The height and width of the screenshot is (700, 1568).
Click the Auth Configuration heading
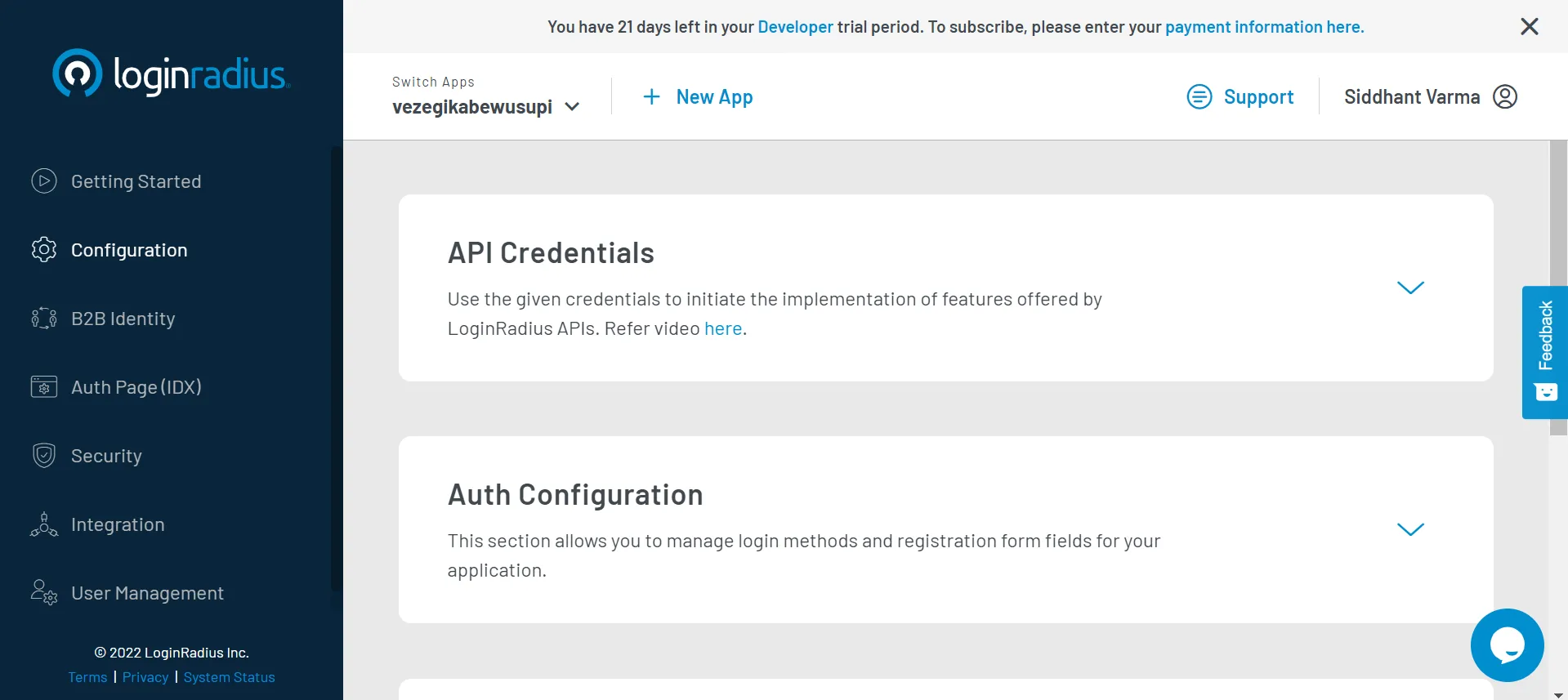[x=575, y=495]
